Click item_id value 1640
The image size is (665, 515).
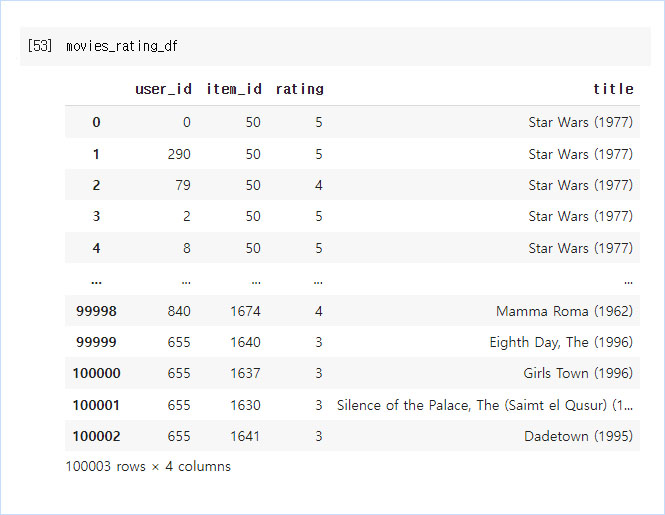(x=245, y=342)
